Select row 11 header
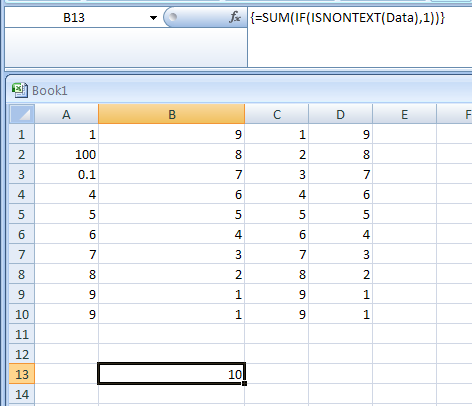The width and height of the screenshot is (472, 406). pos(22,334)
